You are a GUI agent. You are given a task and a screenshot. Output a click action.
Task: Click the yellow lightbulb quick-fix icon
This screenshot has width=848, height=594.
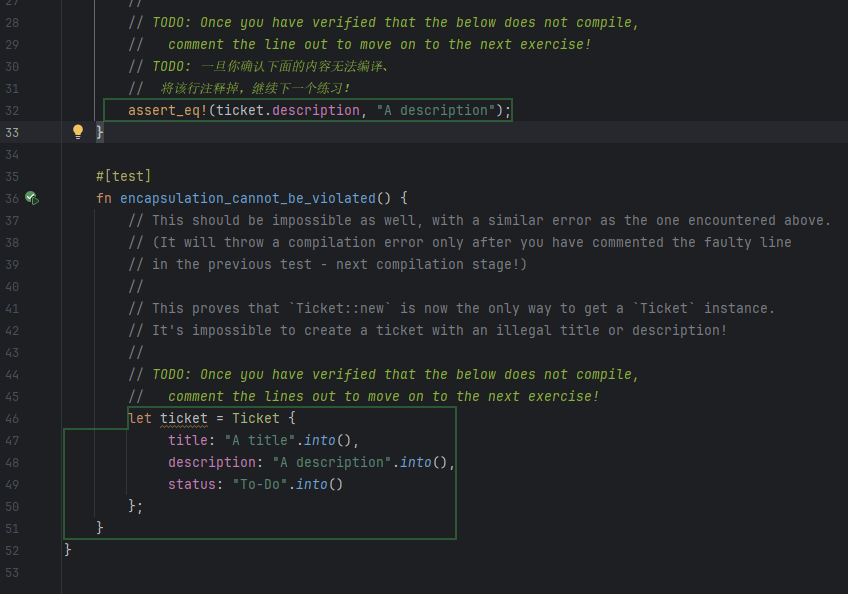point(78,132)
